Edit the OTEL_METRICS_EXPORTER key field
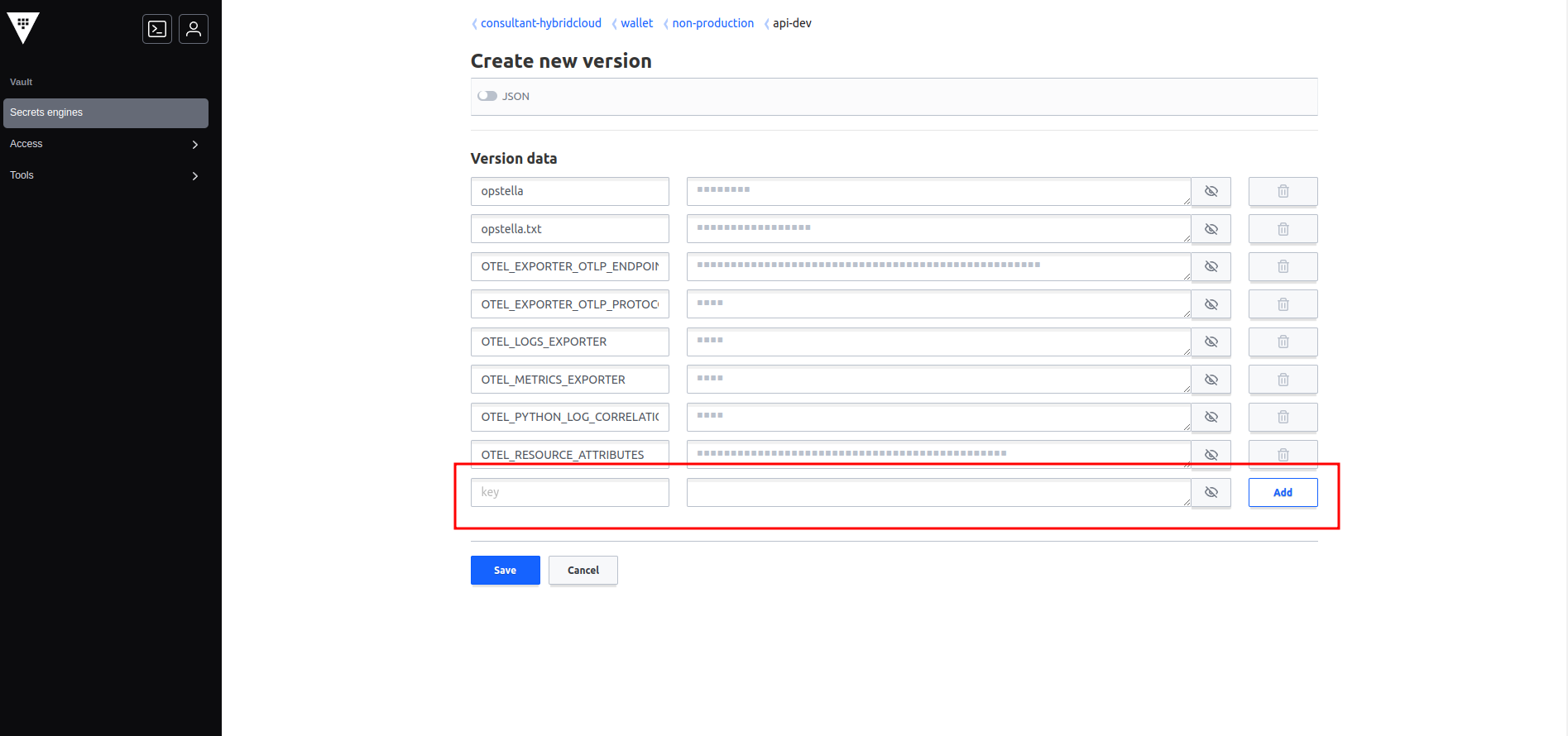 (569, 380)
